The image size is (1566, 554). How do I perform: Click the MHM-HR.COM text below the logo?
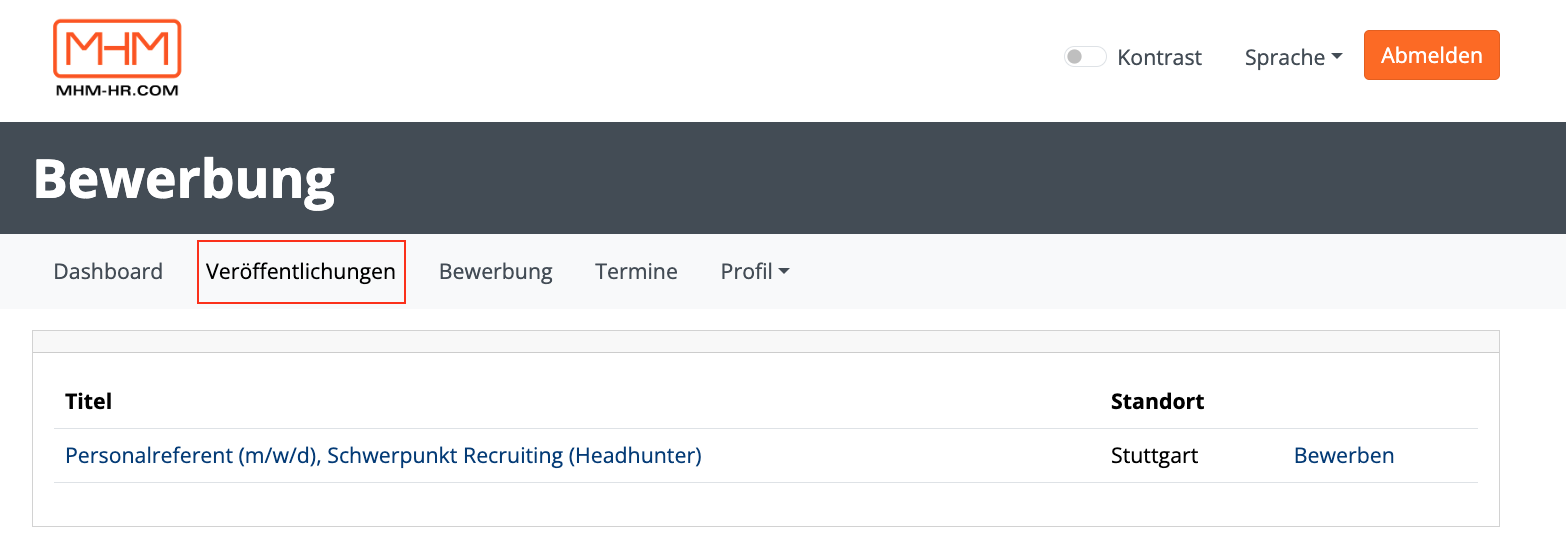117,89
